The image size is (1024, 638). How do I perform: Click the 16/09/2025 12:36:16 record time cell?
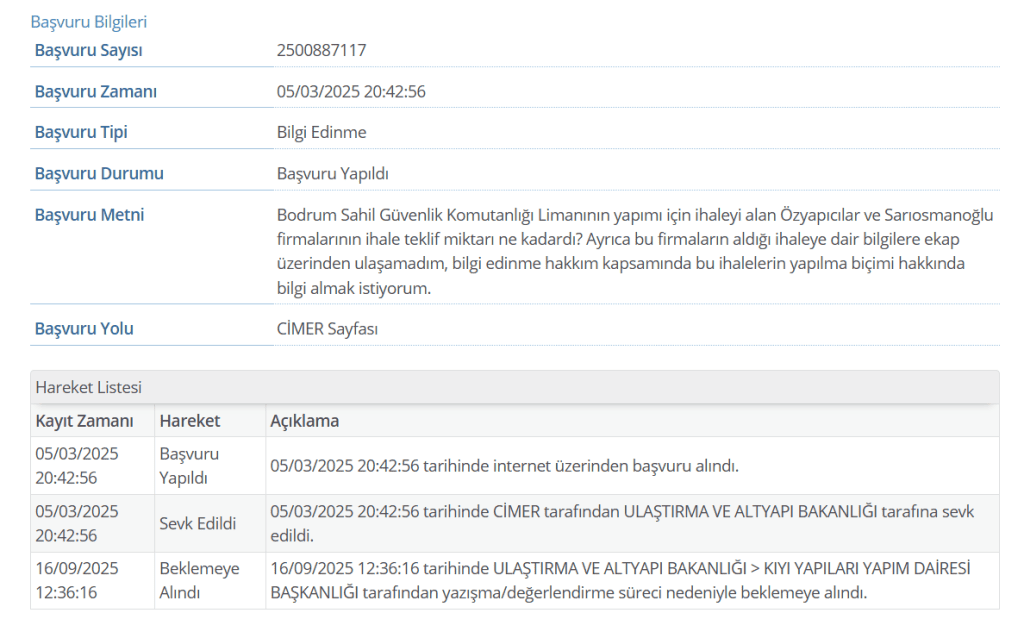coord(77,580)
